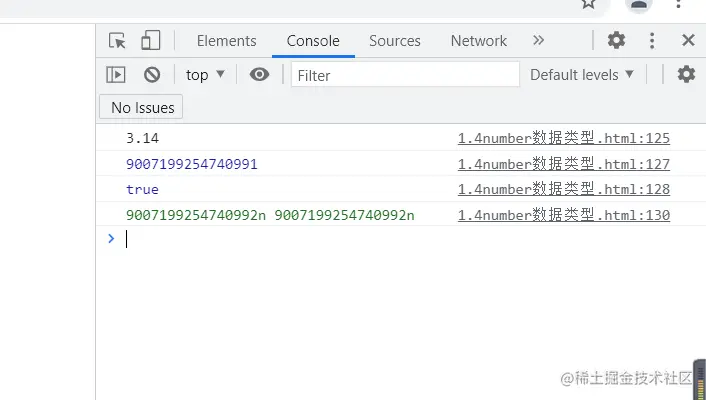
Task: Open source link html:127
Action: pos(564,164)
